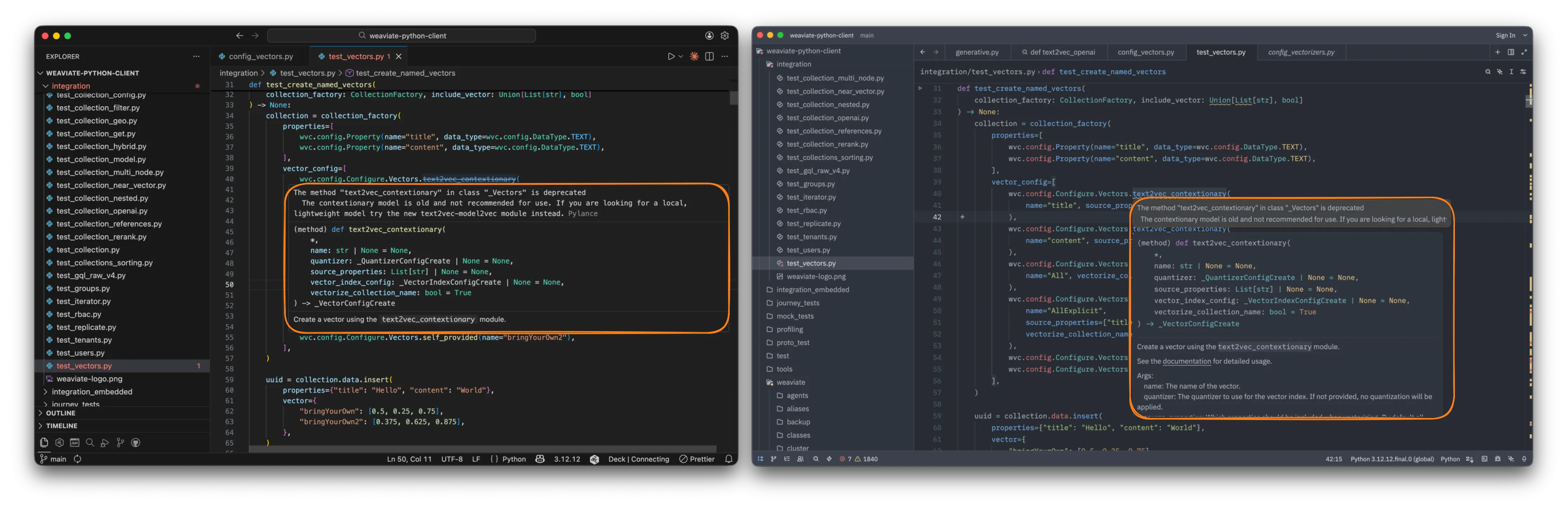
Task: Split the pane in Zed editor
Action: [1511, 52]
